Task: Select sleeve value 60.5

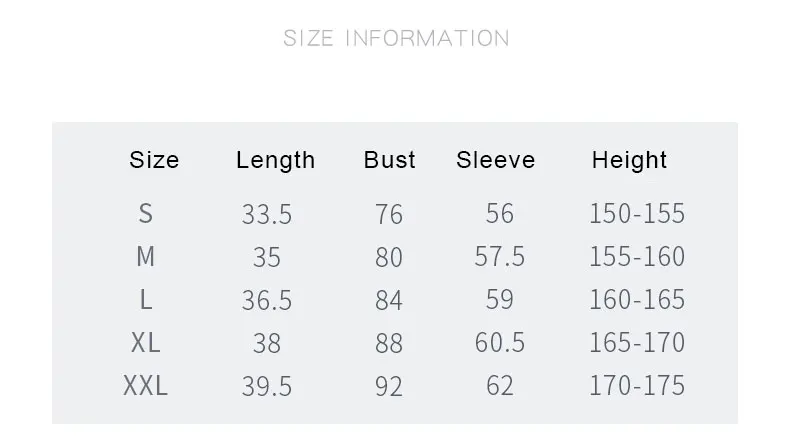Action: click(x=499, y=343)
